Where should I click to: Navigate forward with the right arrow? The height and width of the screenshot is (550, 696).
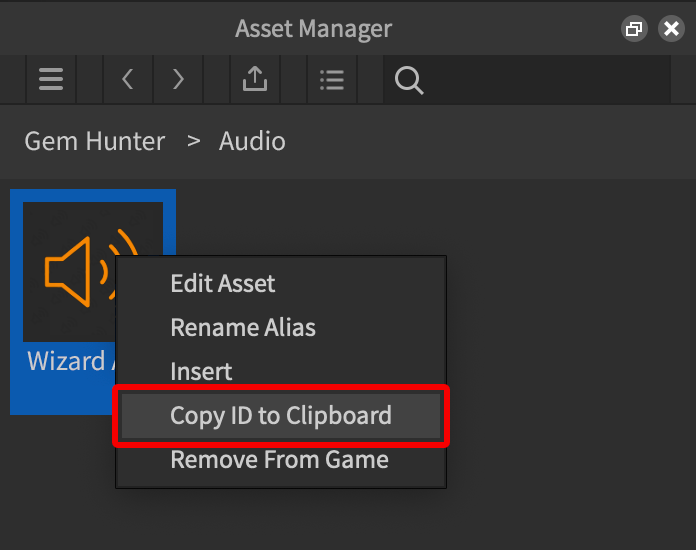pyautogui.click(x=178, y=80)
